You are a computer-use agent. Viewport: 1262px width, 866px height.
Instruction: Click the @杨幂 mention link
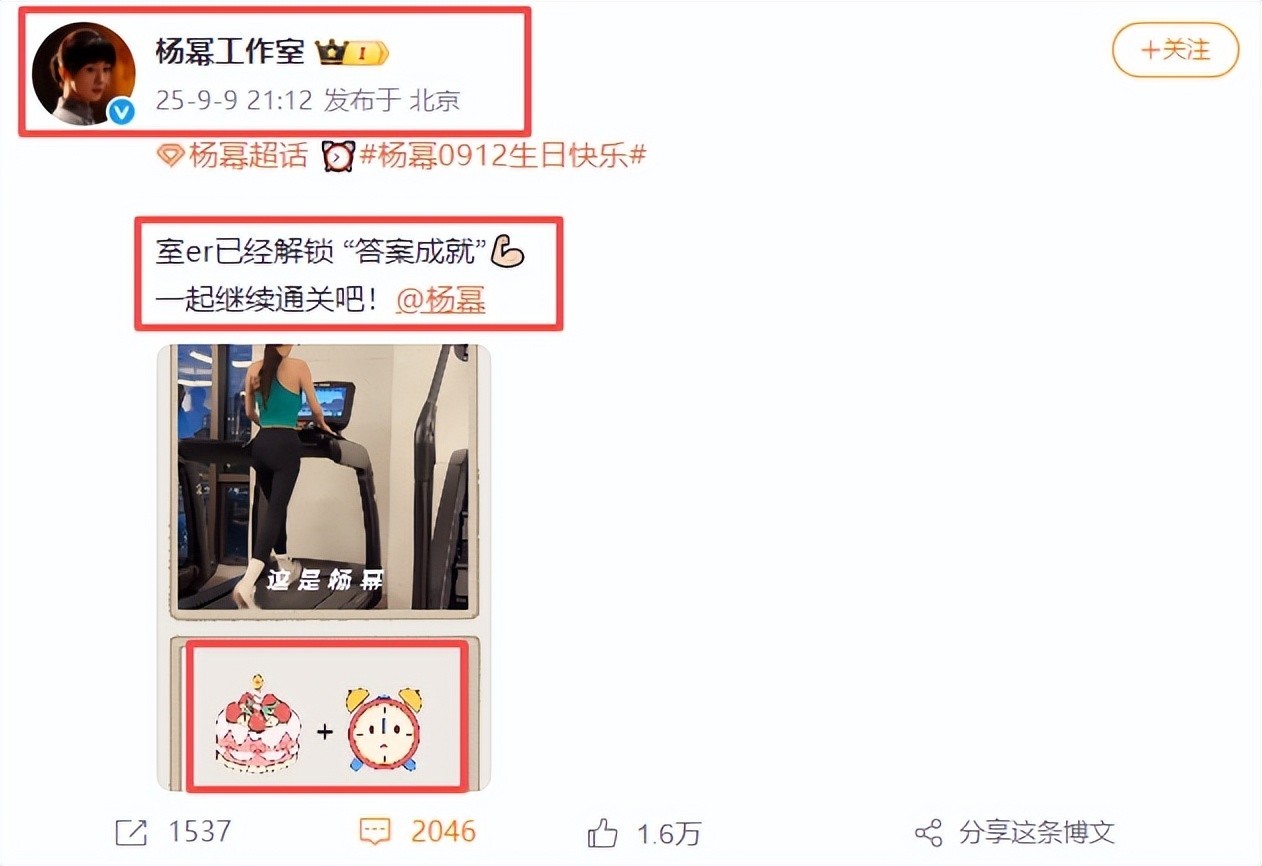(x=441, y=300)
